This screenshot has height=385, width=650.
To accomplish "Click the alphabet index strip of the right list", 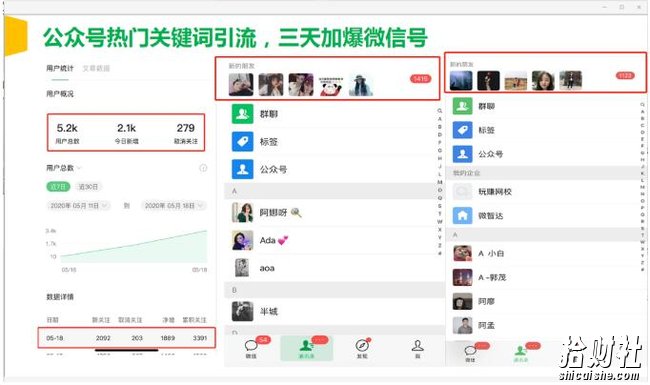I will [643, 186].
